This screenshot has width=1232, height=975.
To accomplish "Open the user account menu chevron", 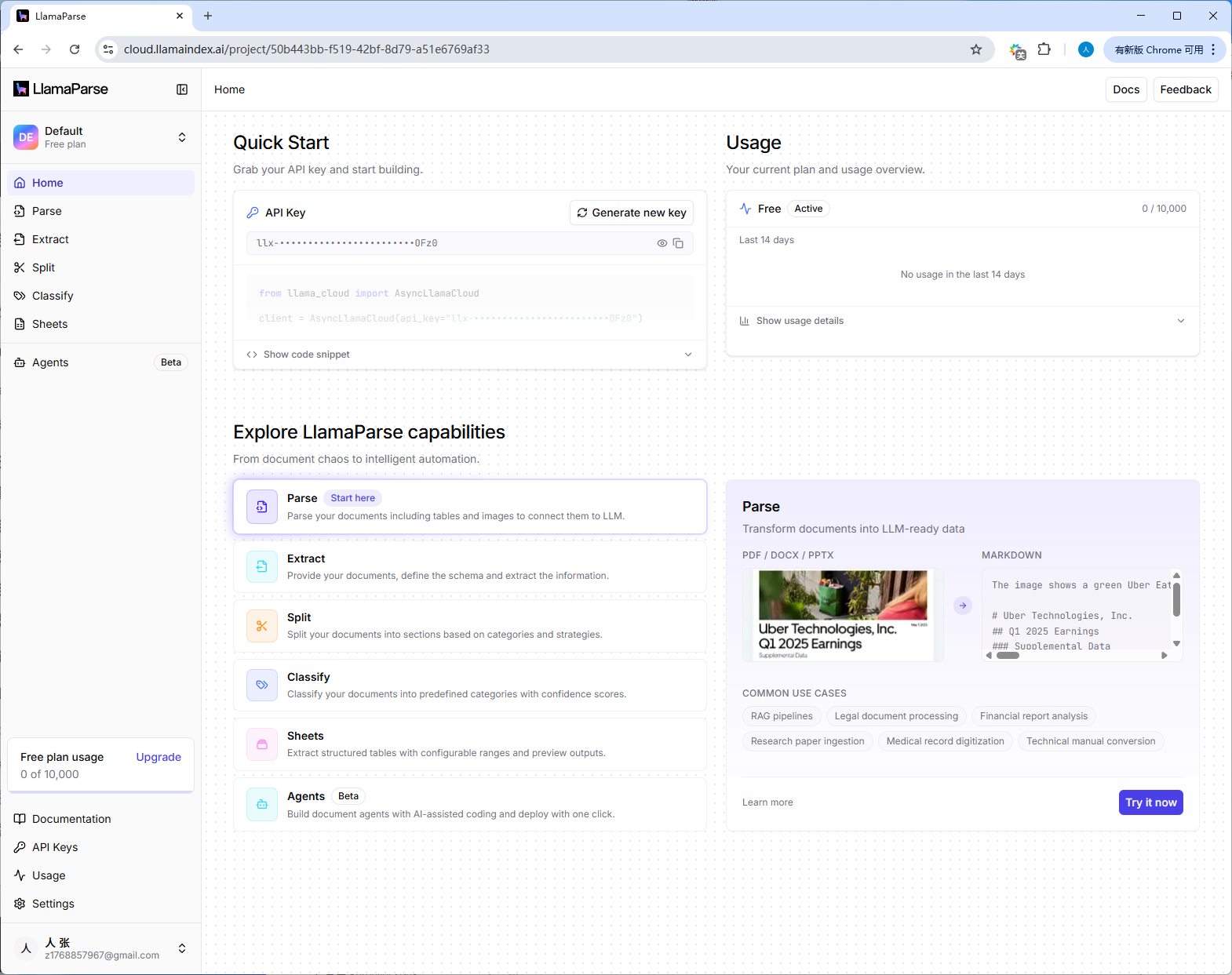I will pyautogui.click(x=182, y=948).
